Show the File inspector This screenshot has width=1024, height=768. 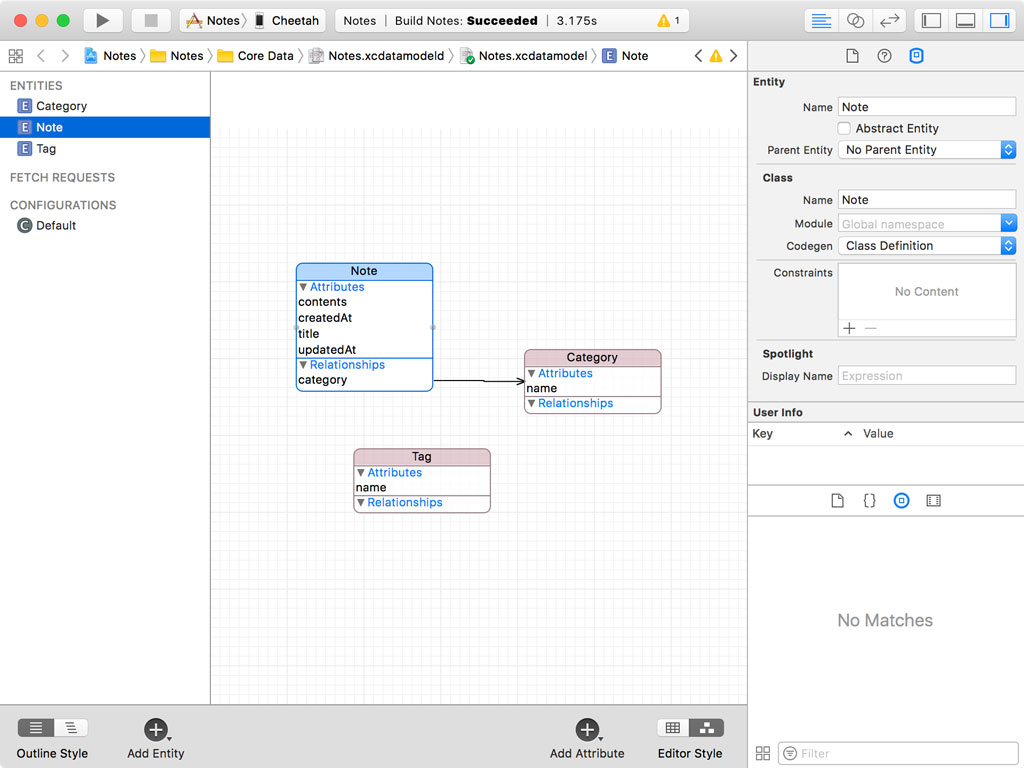point(852,55)
